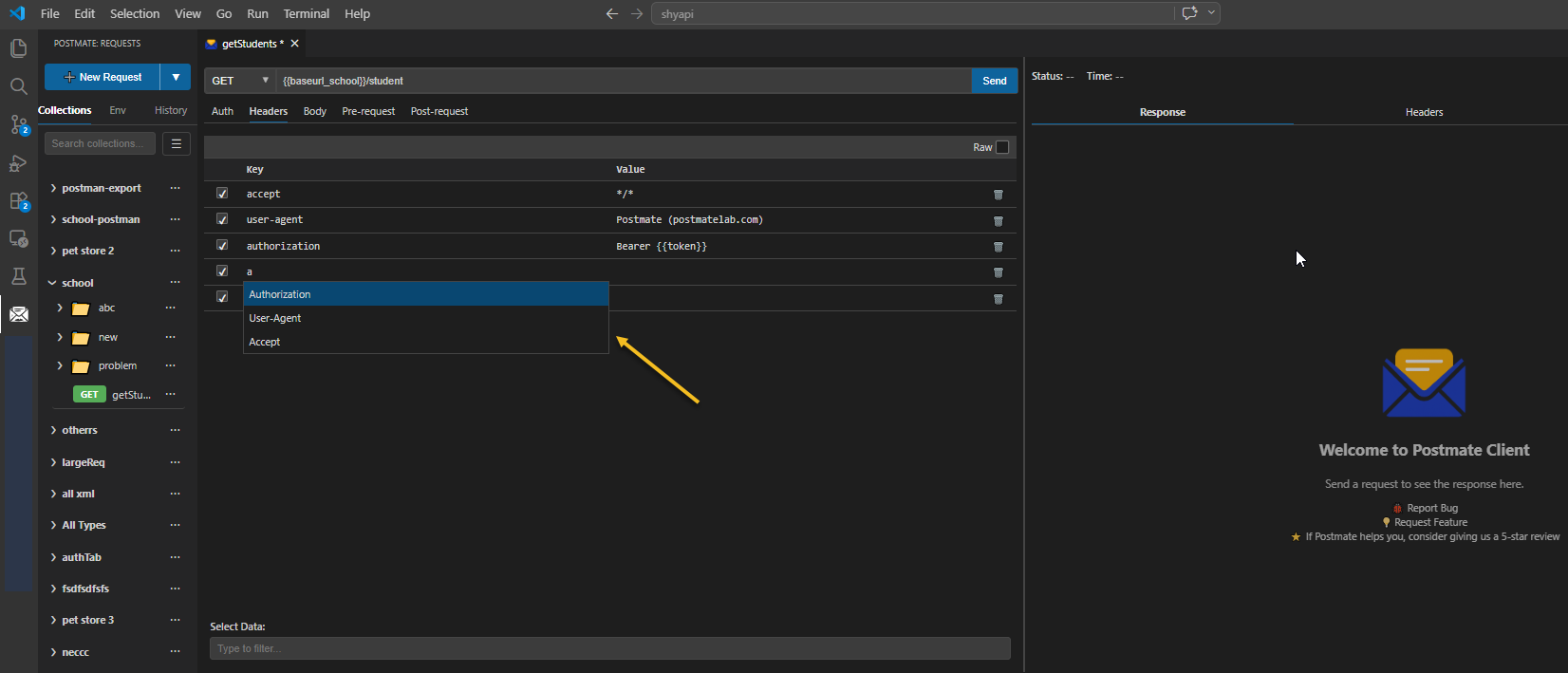The height and width of the screenshot is (673, 1568).
Task: Uncheck the checkbox for header 'a'
Action: (222, 271)
